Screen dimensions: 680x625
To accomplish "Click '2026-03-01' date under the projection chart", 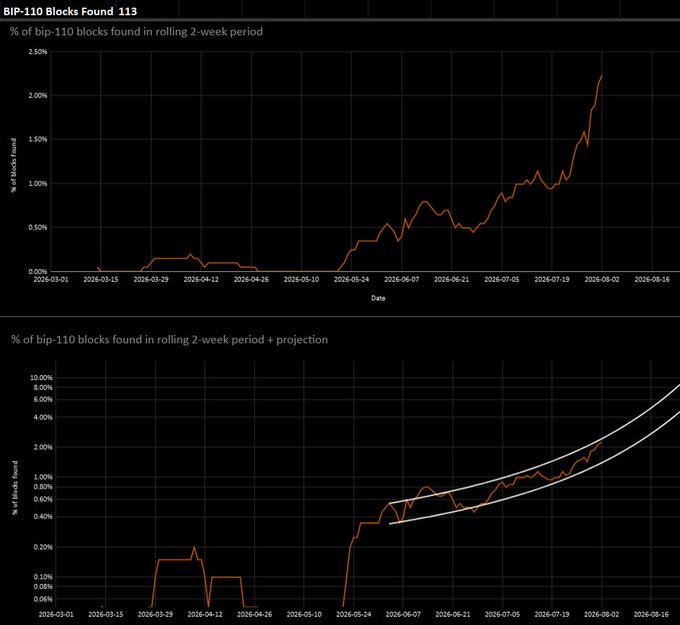I will [56, 614].
